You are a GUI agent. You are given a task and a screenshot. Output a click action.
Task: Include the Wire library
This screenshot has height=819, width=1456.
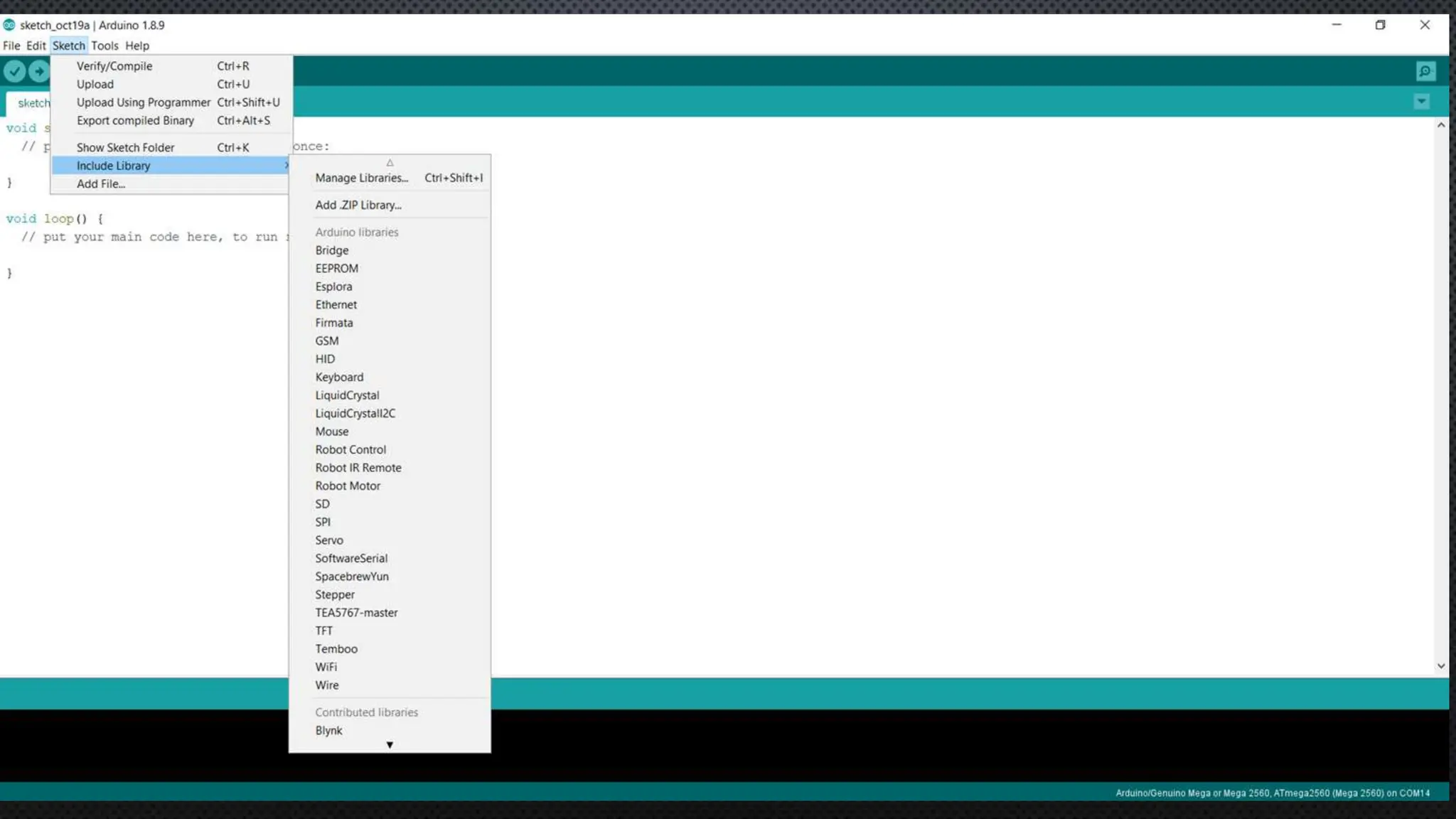(390, 685)
